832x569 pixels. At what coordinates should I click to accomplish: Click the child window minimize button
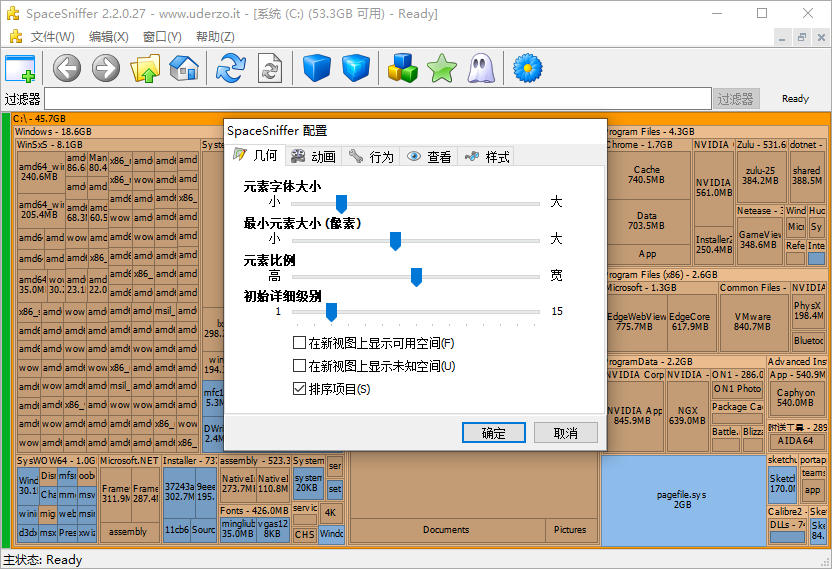pos(782,37)
